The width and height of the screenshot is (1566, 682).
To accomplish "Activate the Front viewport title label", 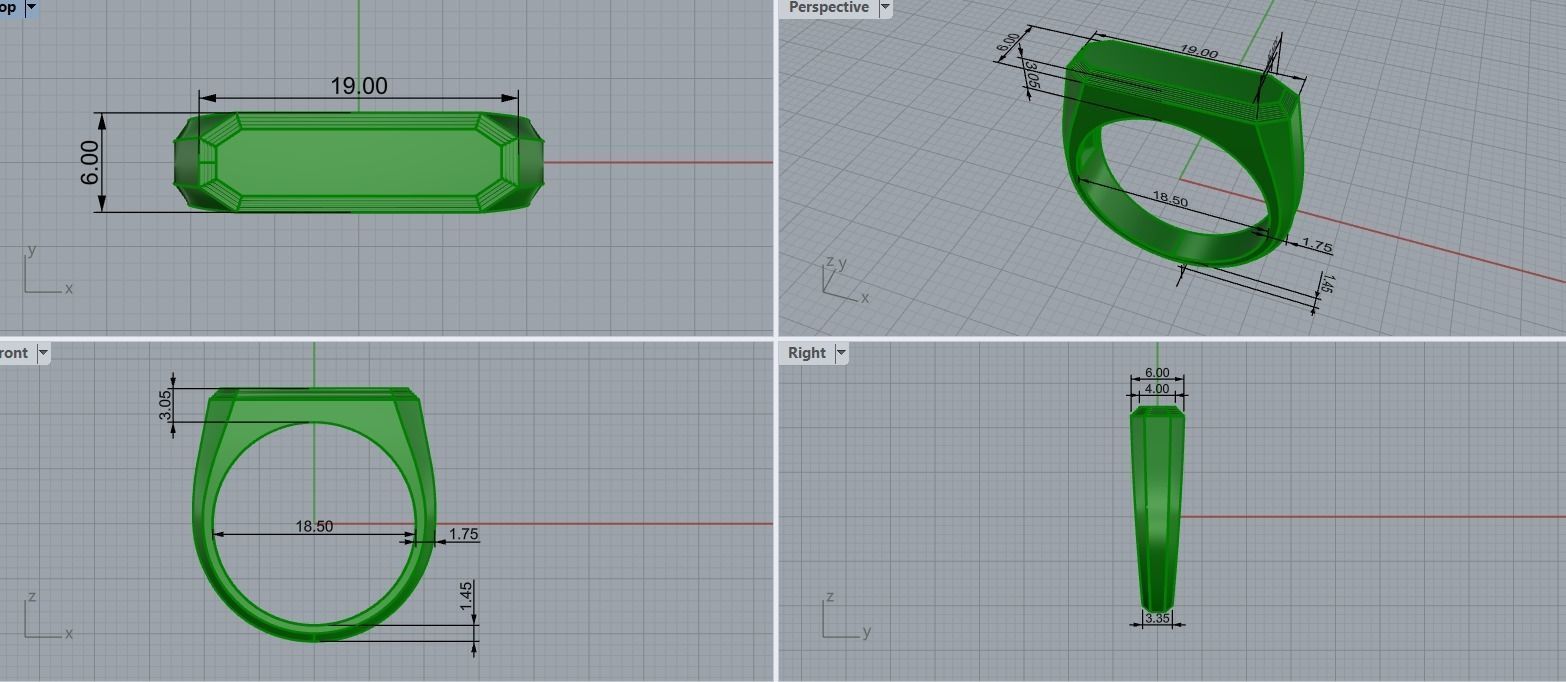I will pyautogui.click(x=14, y=353).
